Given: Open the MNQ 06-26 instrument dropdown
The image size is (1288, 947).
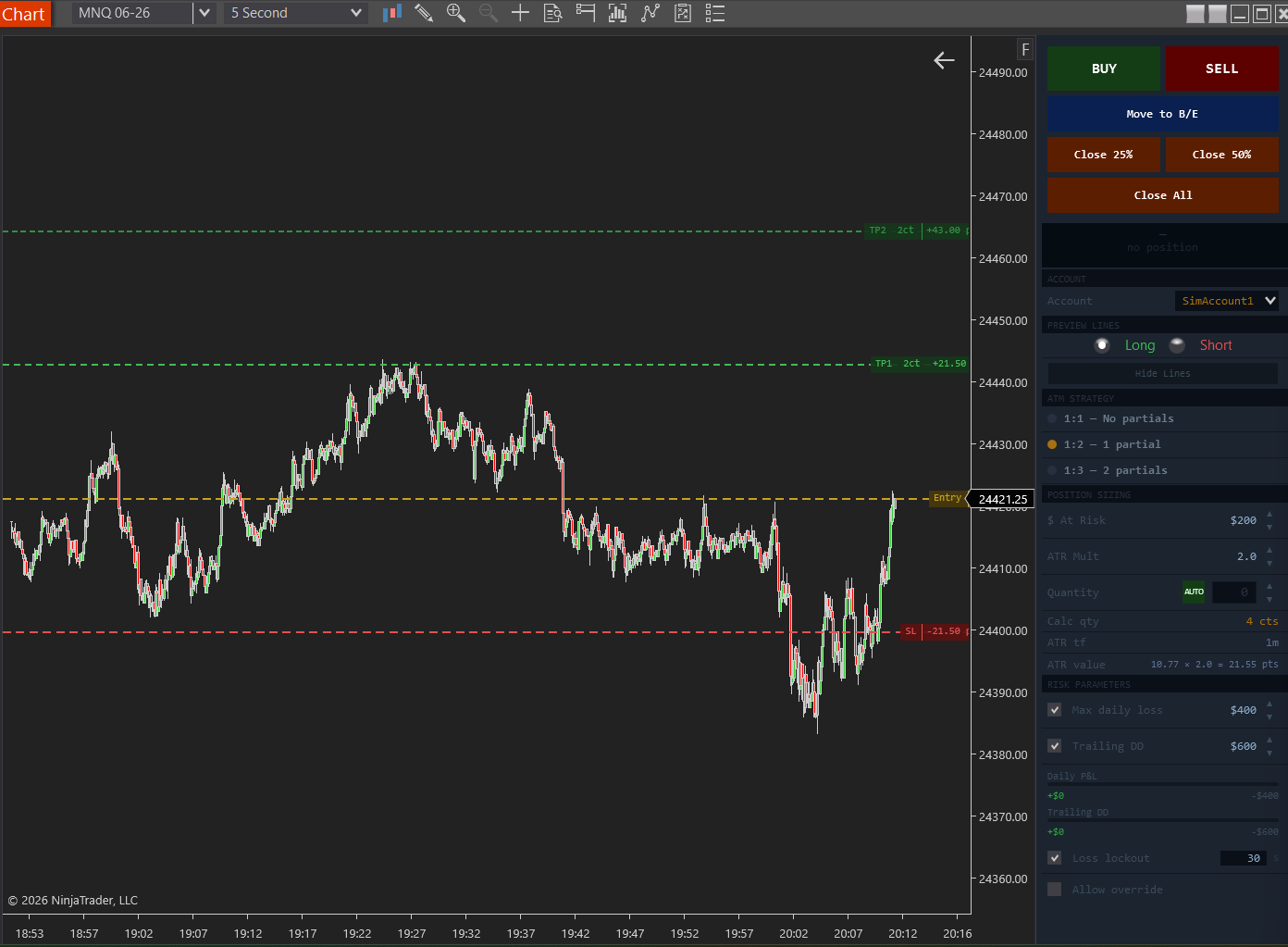Looking at the screenshot, I should [x=204, y=13].
